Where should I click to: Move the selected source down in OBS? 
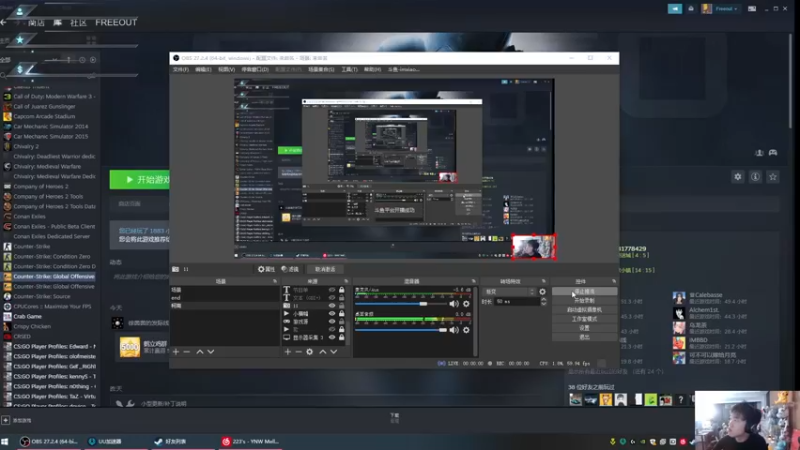coord(334,352)
